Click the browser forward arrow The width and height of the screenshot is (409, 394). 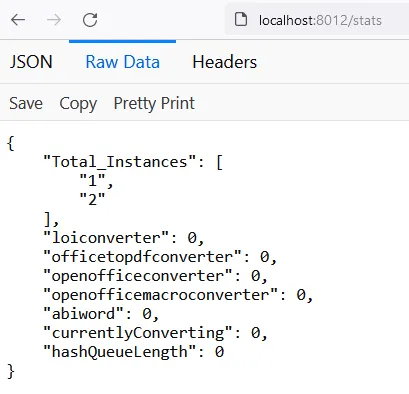pyautogui.click(x=54, y=20)
